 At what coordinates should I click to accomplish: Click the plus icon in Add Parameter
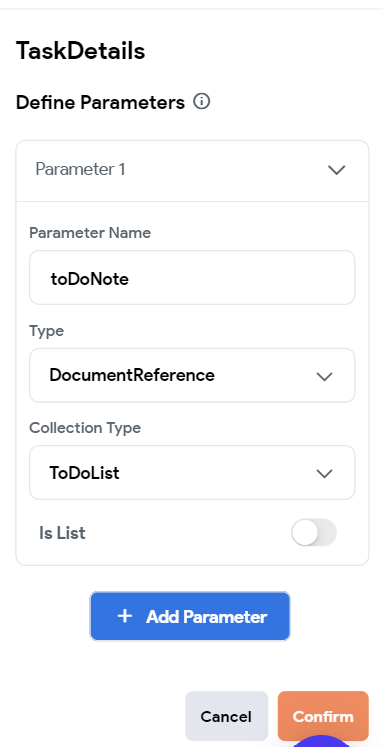click(124, 616)
